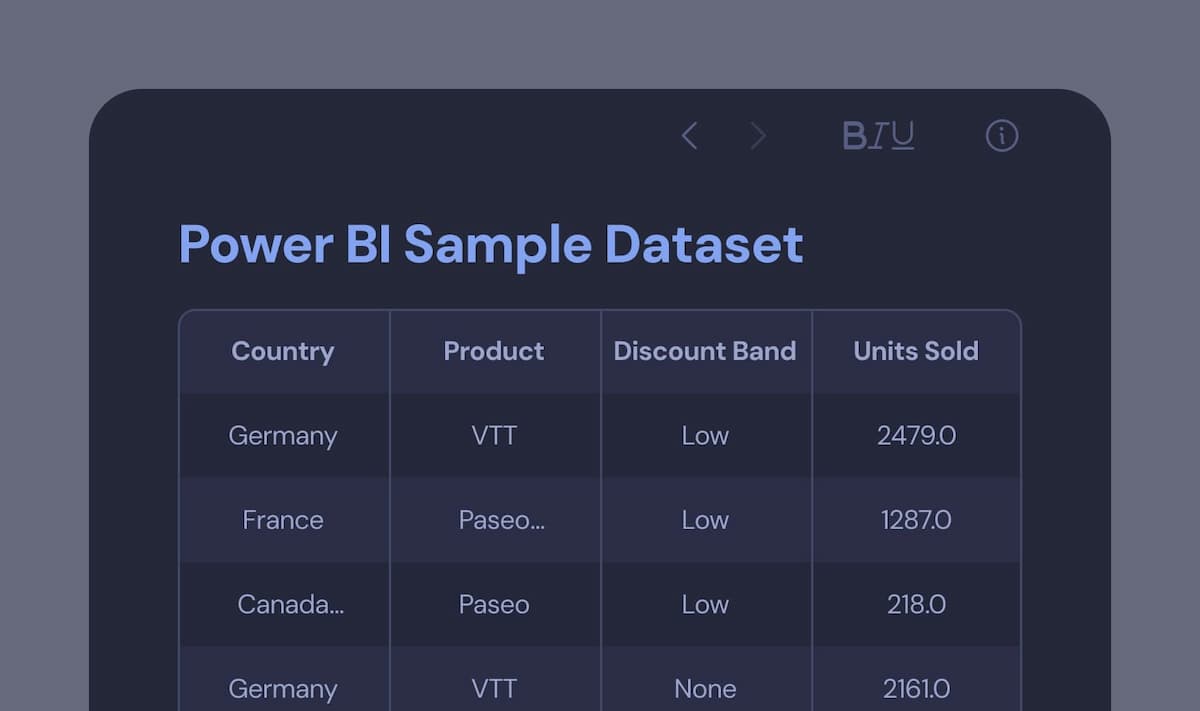
Task: Select the None discount band cell
Action: tap(705, 689)
